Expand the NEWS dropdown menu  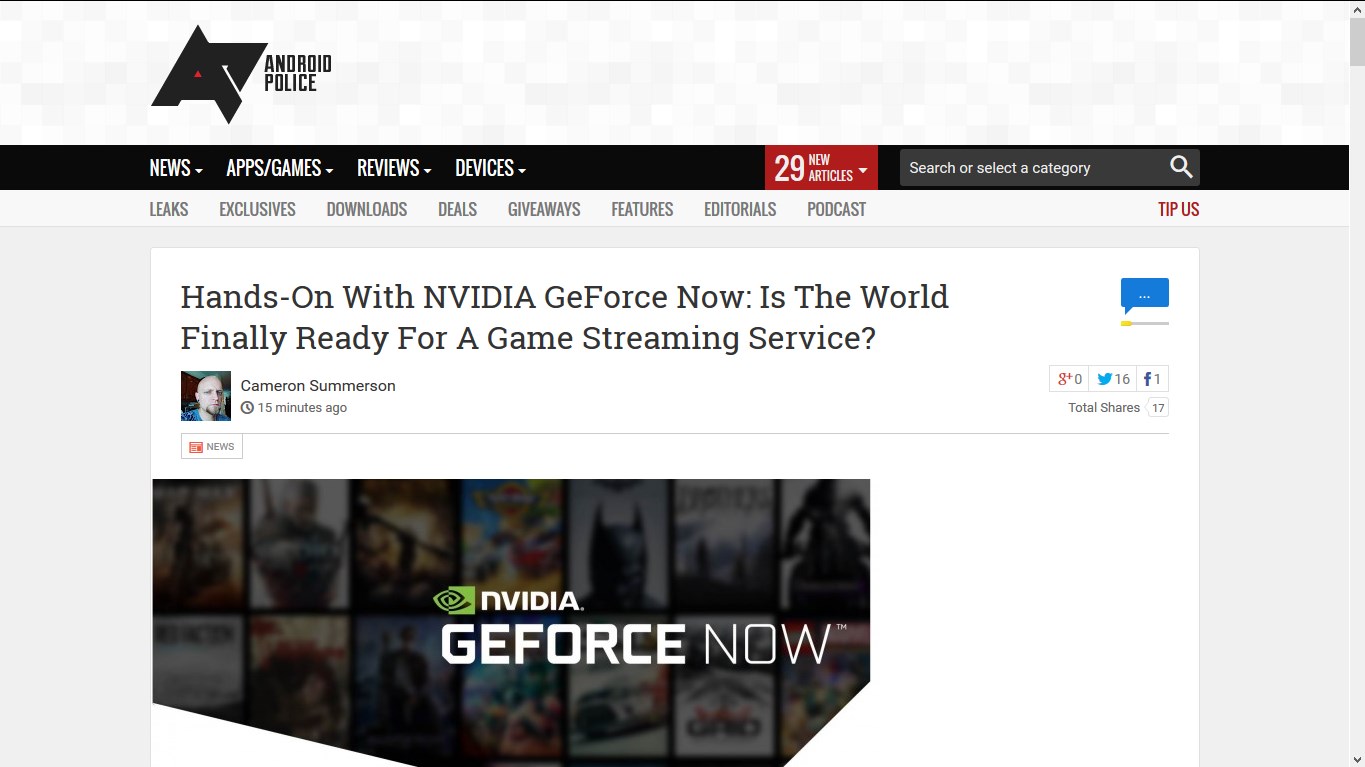pyautogui.click(x=176, y=168)
